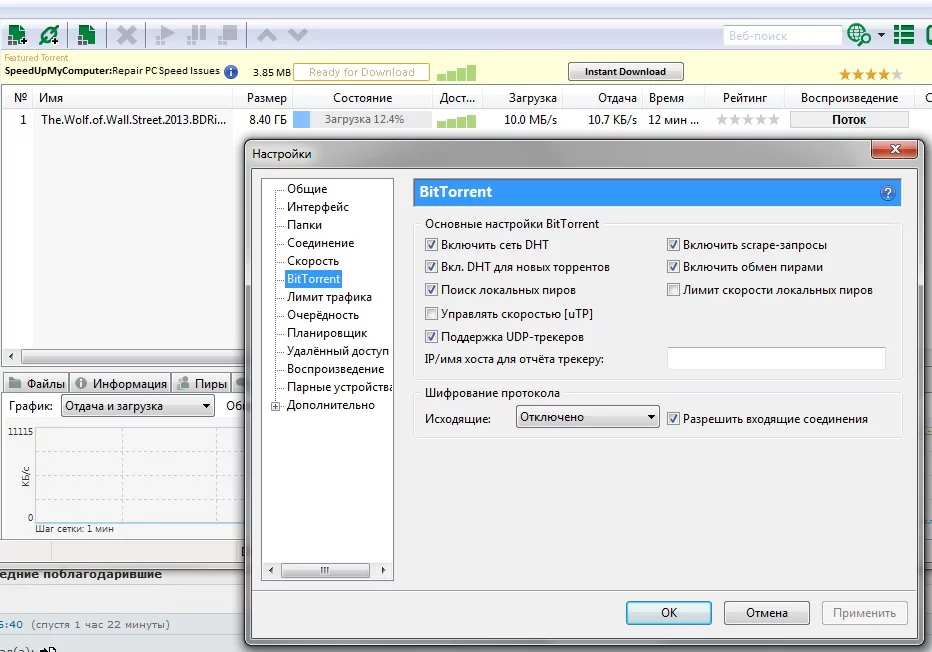This screenshot has height=652, width=932.
Task: Check 'Лимит скорости локальных пиров' option
Action: [x=674, y=291]
